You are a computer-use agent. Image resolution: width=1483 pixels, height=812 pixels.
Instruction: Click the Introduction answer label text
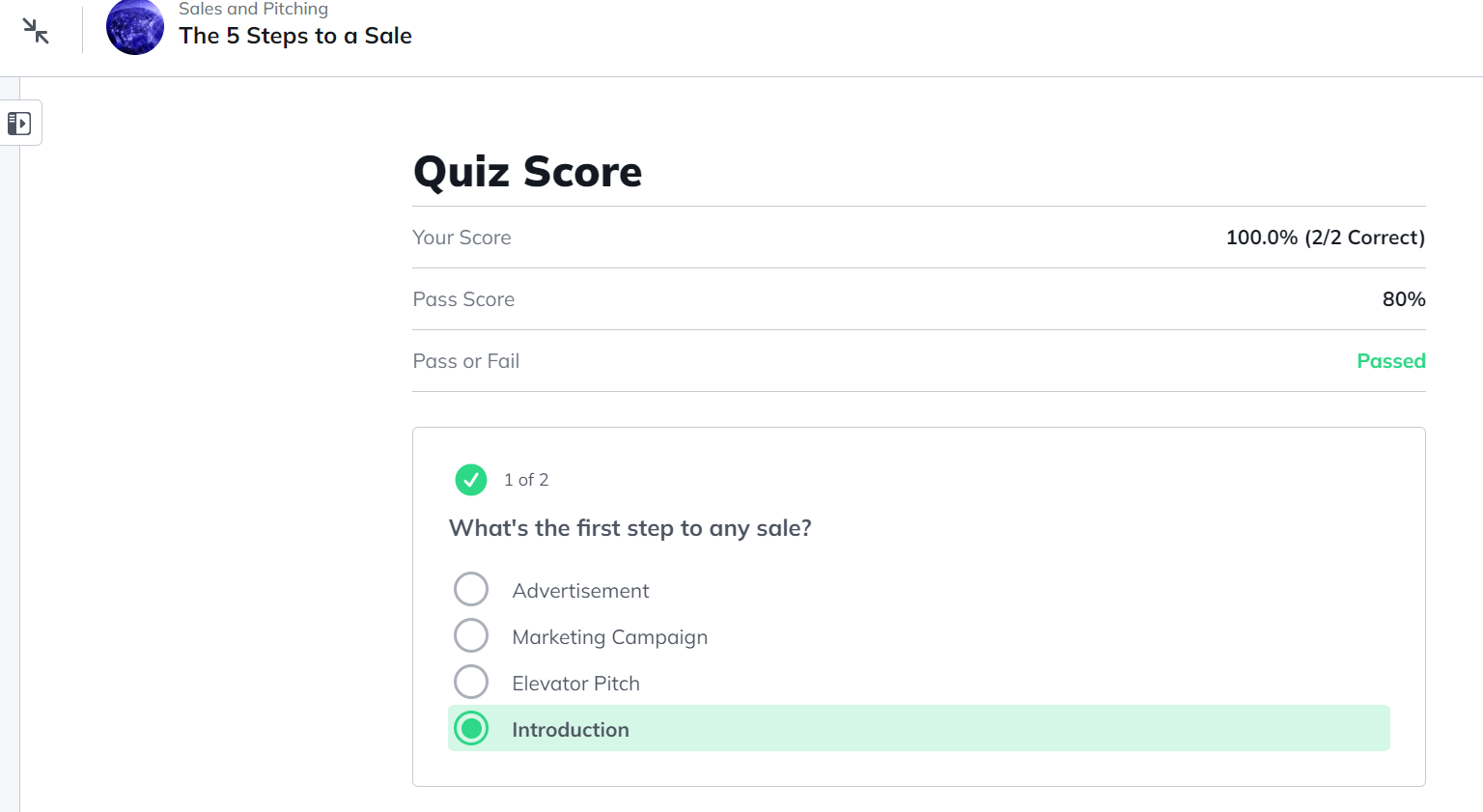pos(571,730)
